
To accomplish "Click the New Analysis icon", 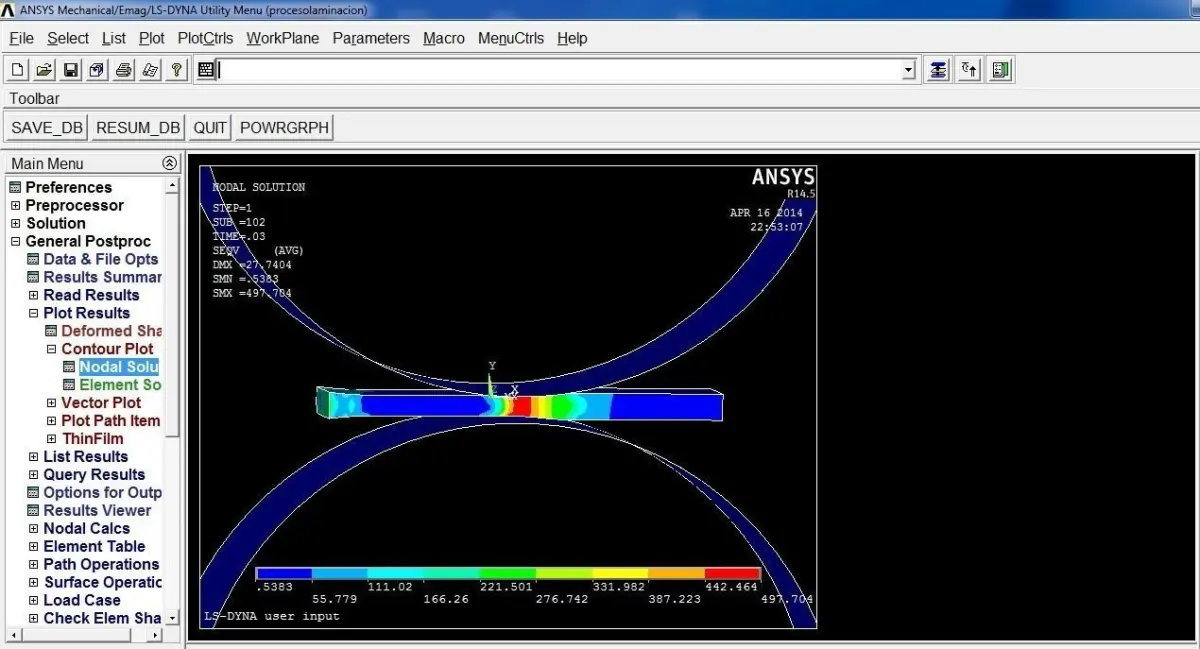I will (18, 70).
